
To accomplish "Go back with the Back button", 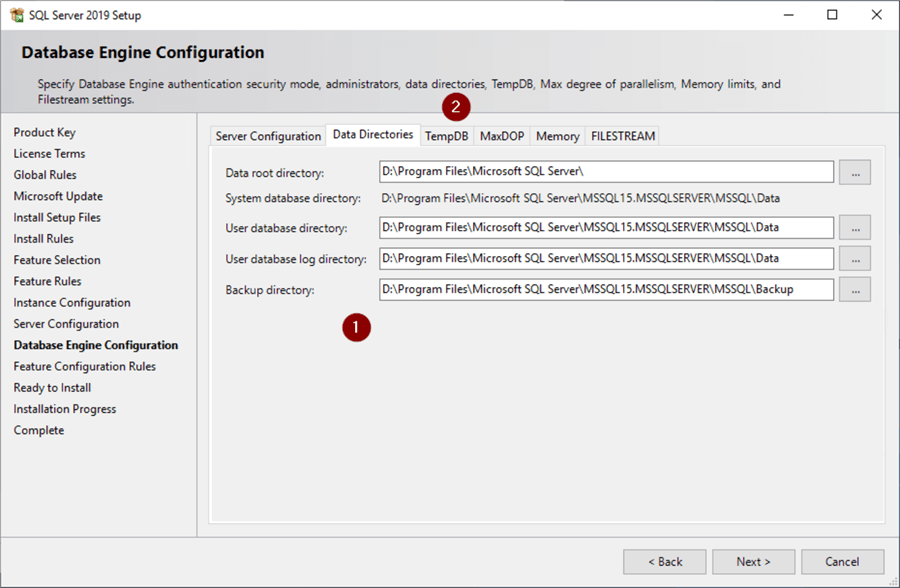I will tap(665, 562).
